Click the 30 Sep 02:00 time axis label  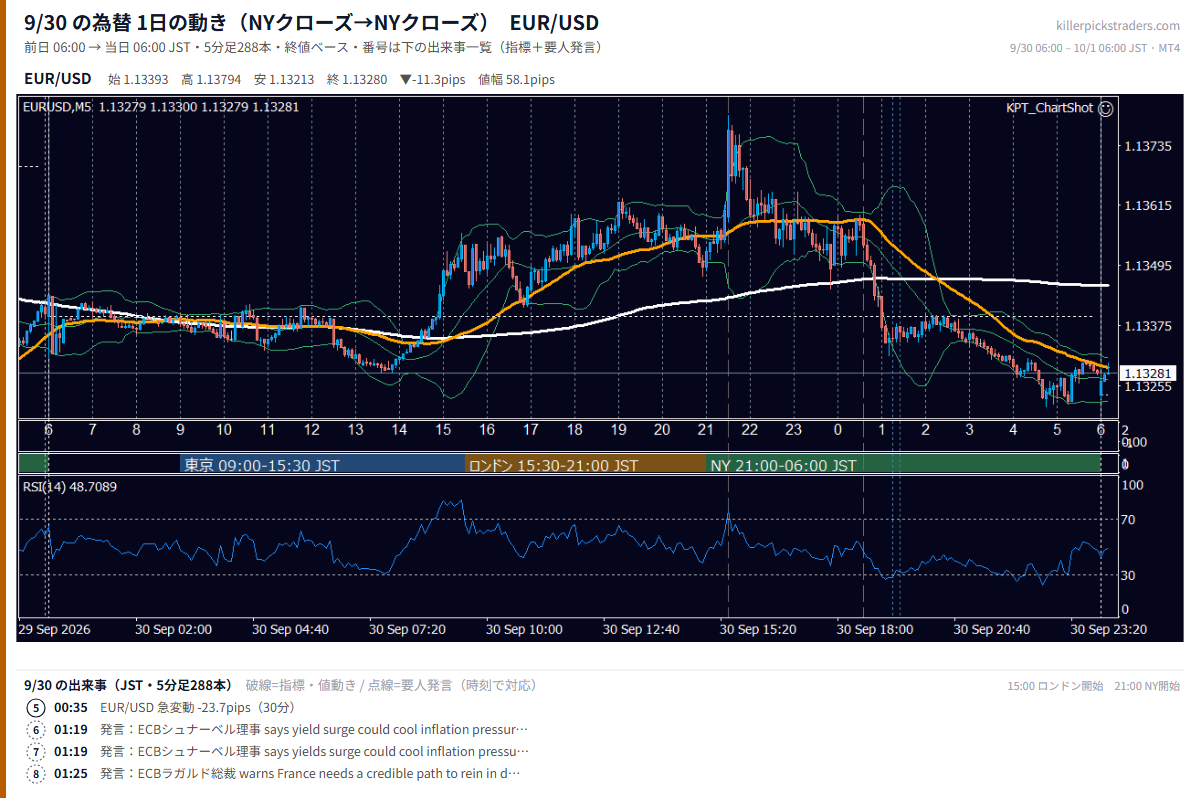tap(174, 630)
